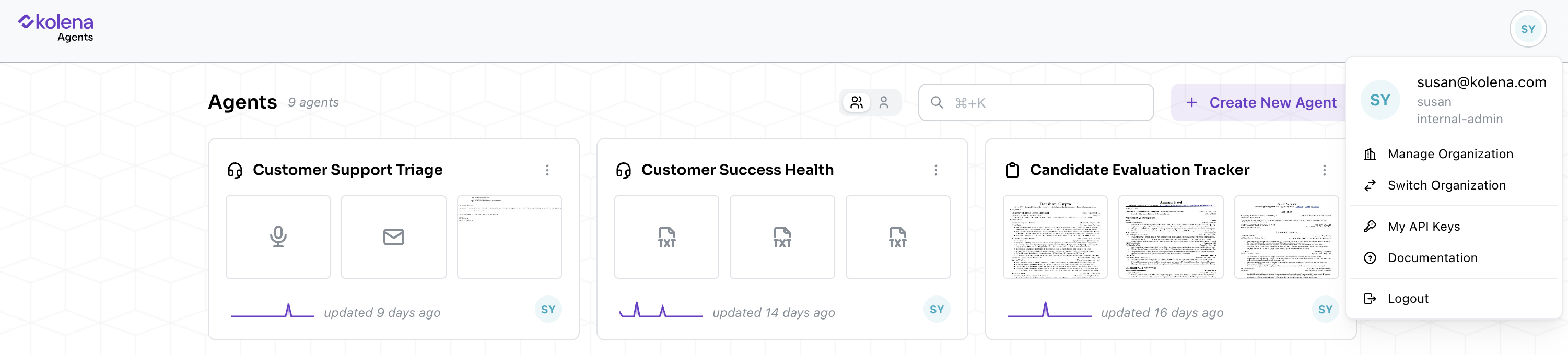The width and height of the screenshot is (1568, 355).
Task: Click the email envelope thumbnail
Action: click(393, 236)
